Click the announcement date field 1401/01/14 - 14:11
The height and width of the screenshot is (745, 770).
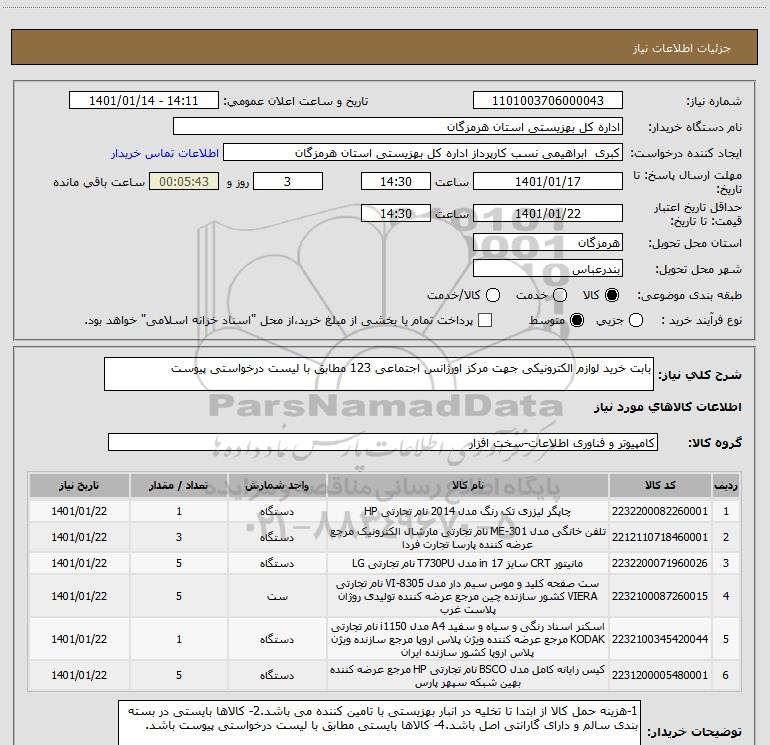144,101
